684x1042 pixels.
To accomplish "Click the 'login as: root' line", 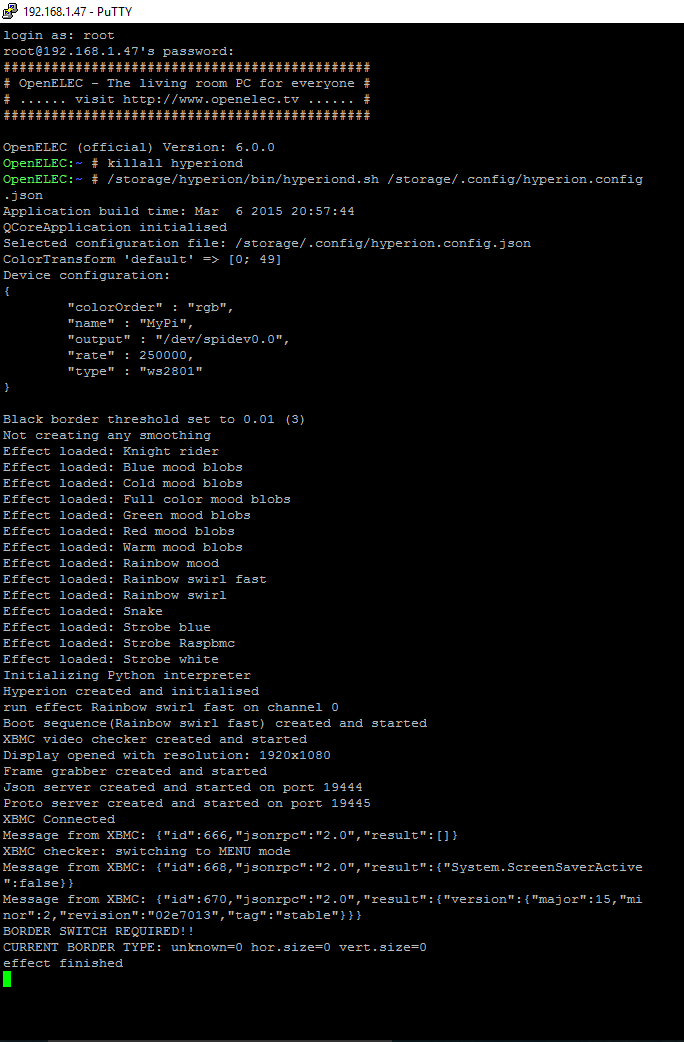I will click(x=58, y=35).
